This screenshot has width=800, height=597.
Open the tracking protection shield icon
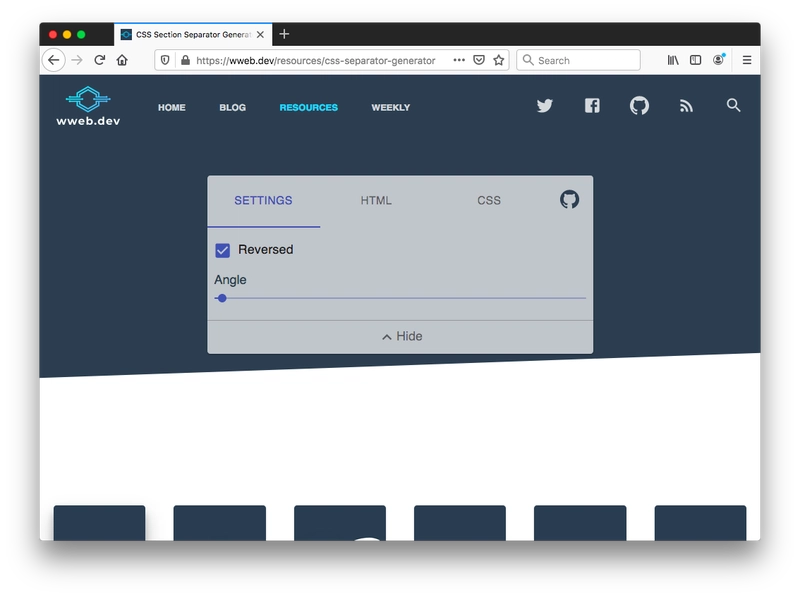[x=165, y=60]
